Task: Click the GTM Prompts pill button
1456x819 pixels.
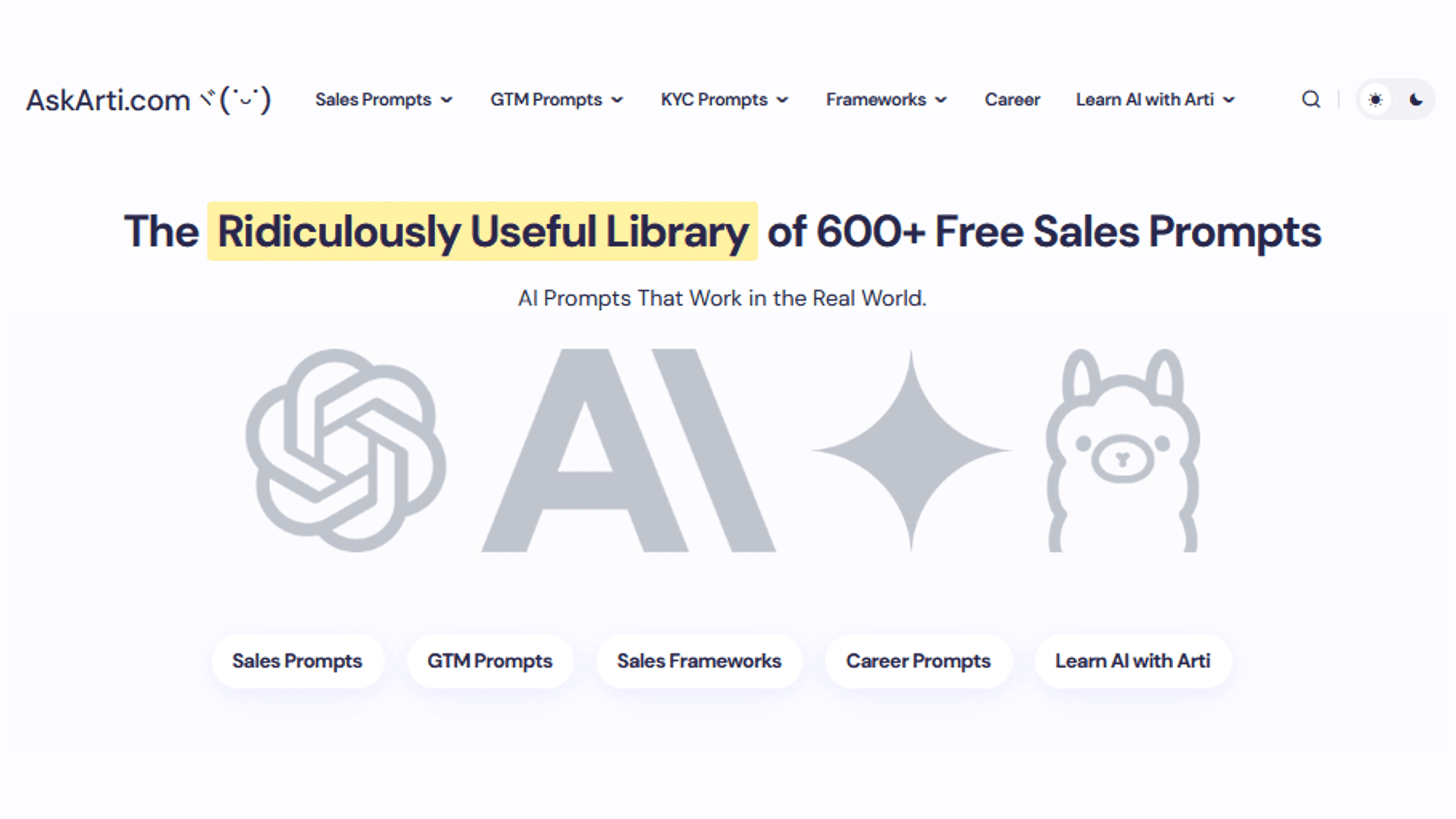Action: coord(490,661)
